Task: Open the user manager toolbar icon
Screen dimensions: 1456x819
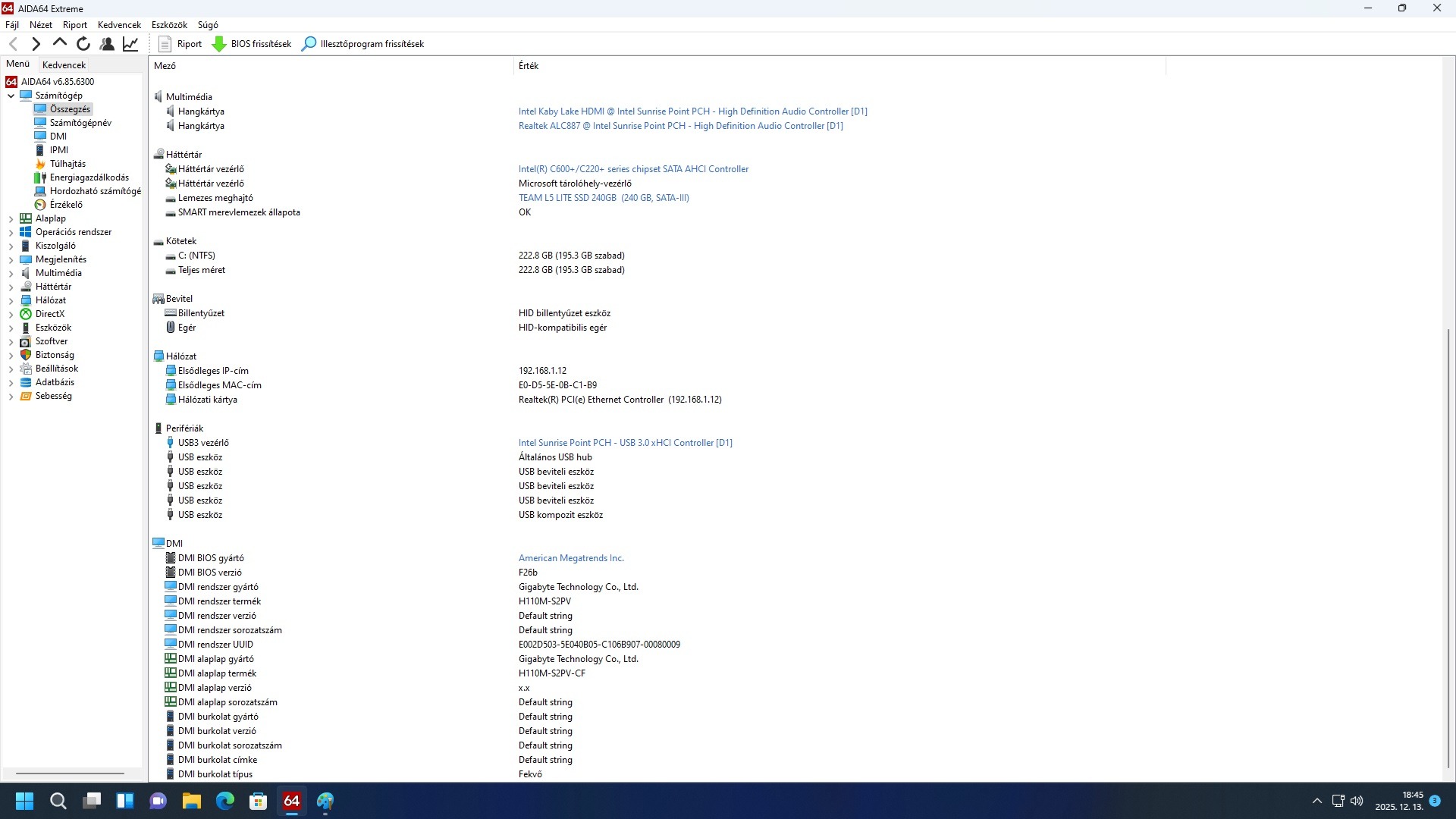Action: click(x=107, y=44)
